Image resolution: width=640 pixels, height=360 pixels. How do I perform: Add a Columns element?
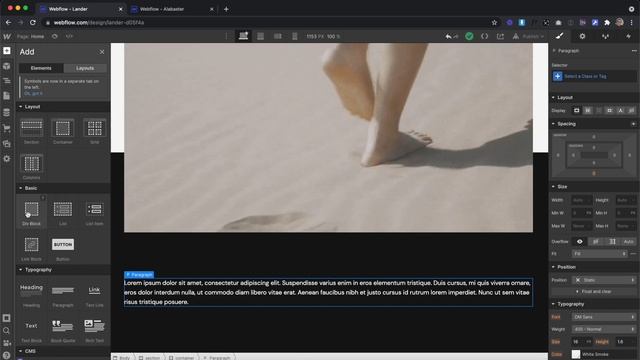pos(31,167)
